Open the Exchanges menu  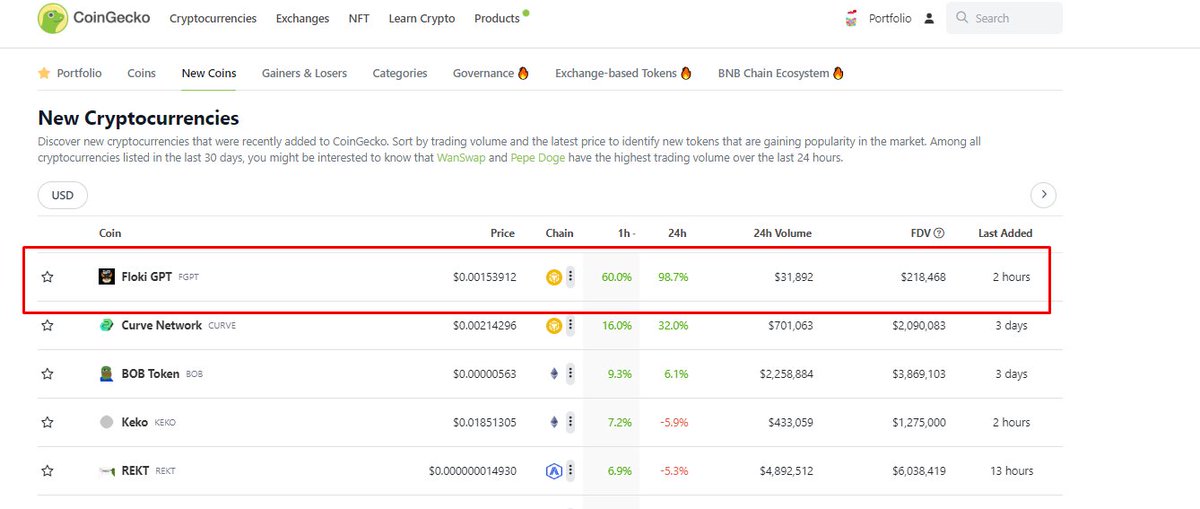click(302, 18)
